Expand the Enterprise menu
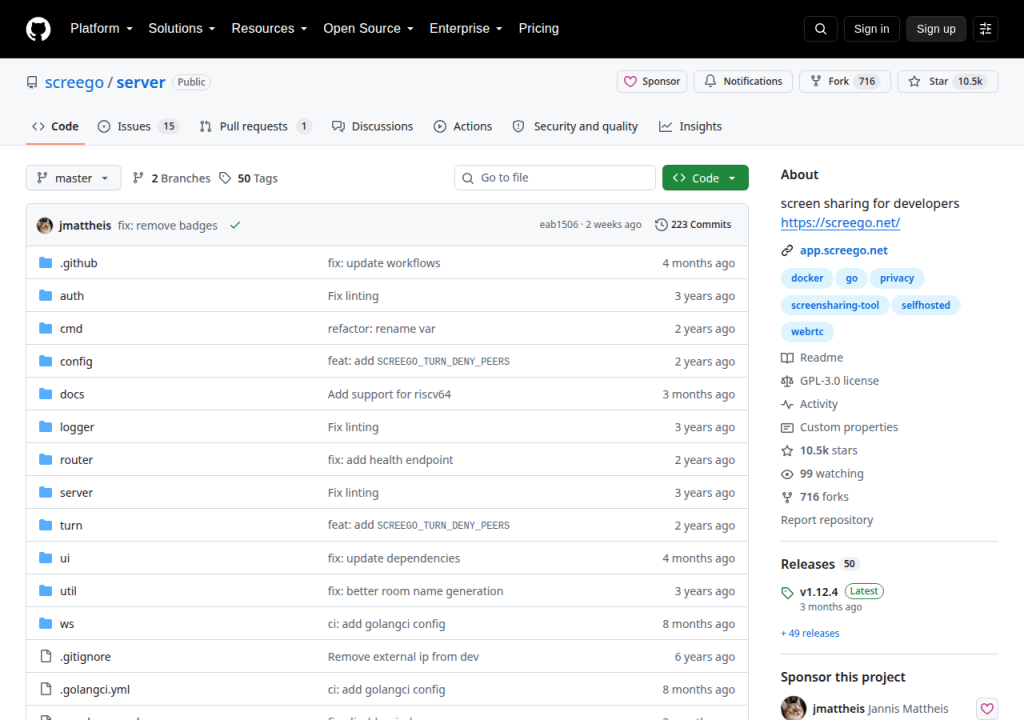Image resolution: width=1024 pixels, height=720 pixels. pos(466,29)
